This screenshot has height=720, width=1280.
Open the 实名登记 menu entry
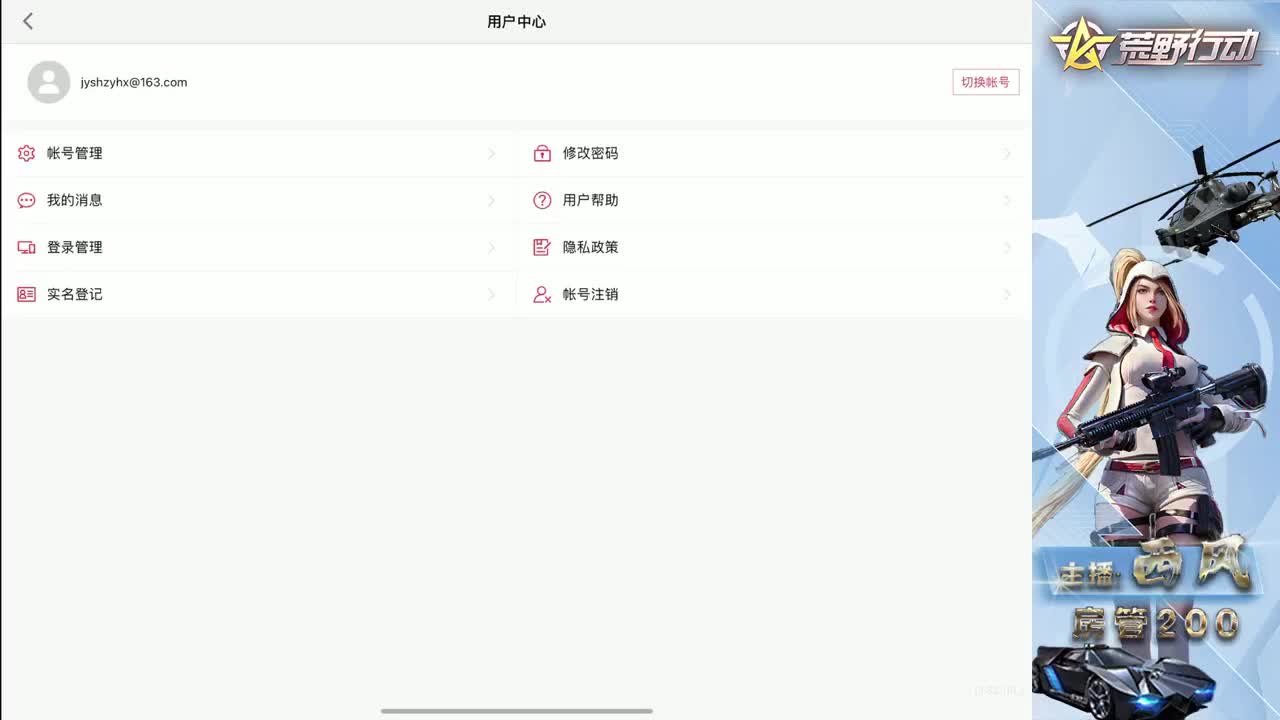point(258,294)
